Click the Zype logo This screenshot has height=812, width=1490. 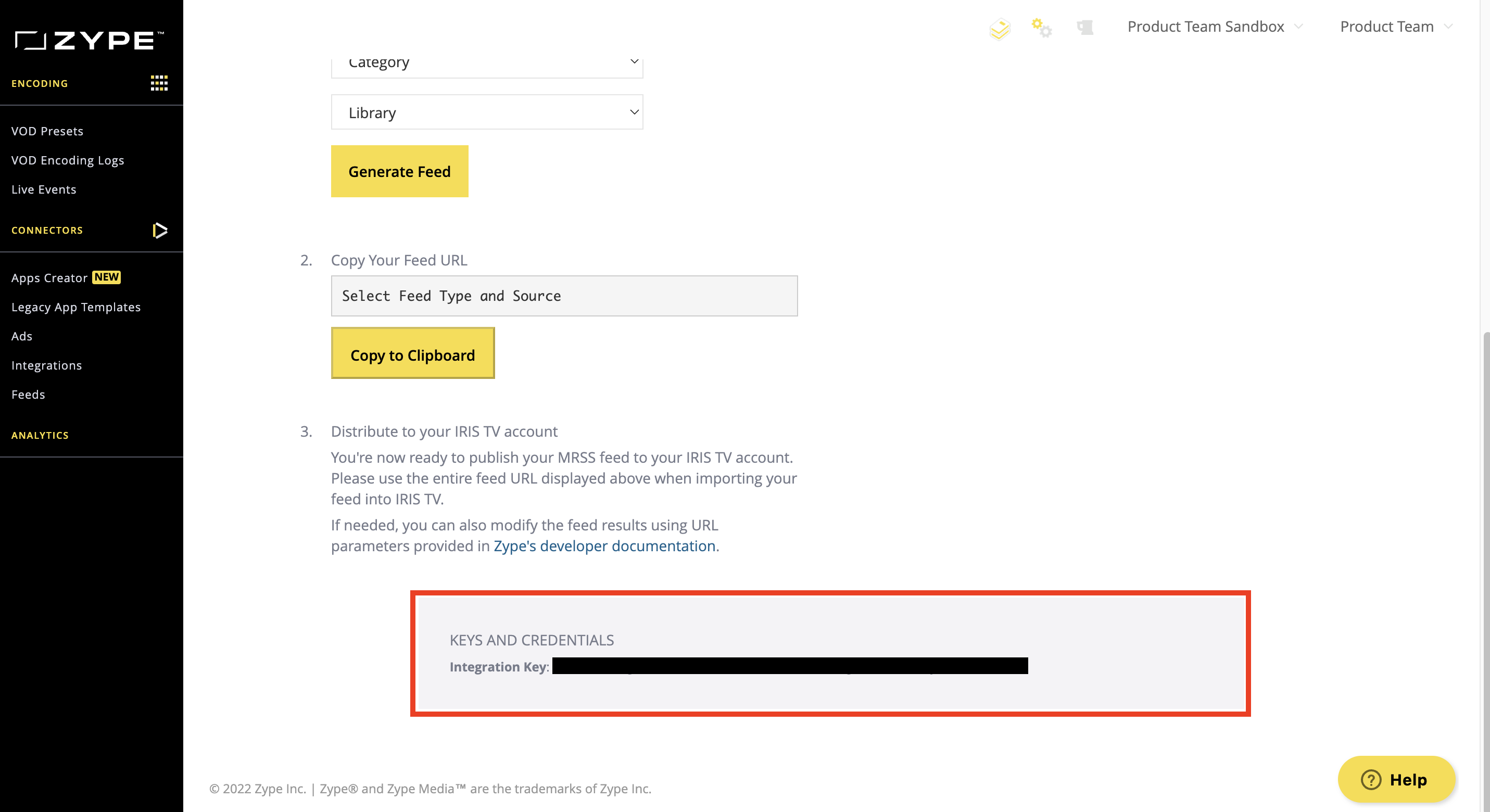90,41
